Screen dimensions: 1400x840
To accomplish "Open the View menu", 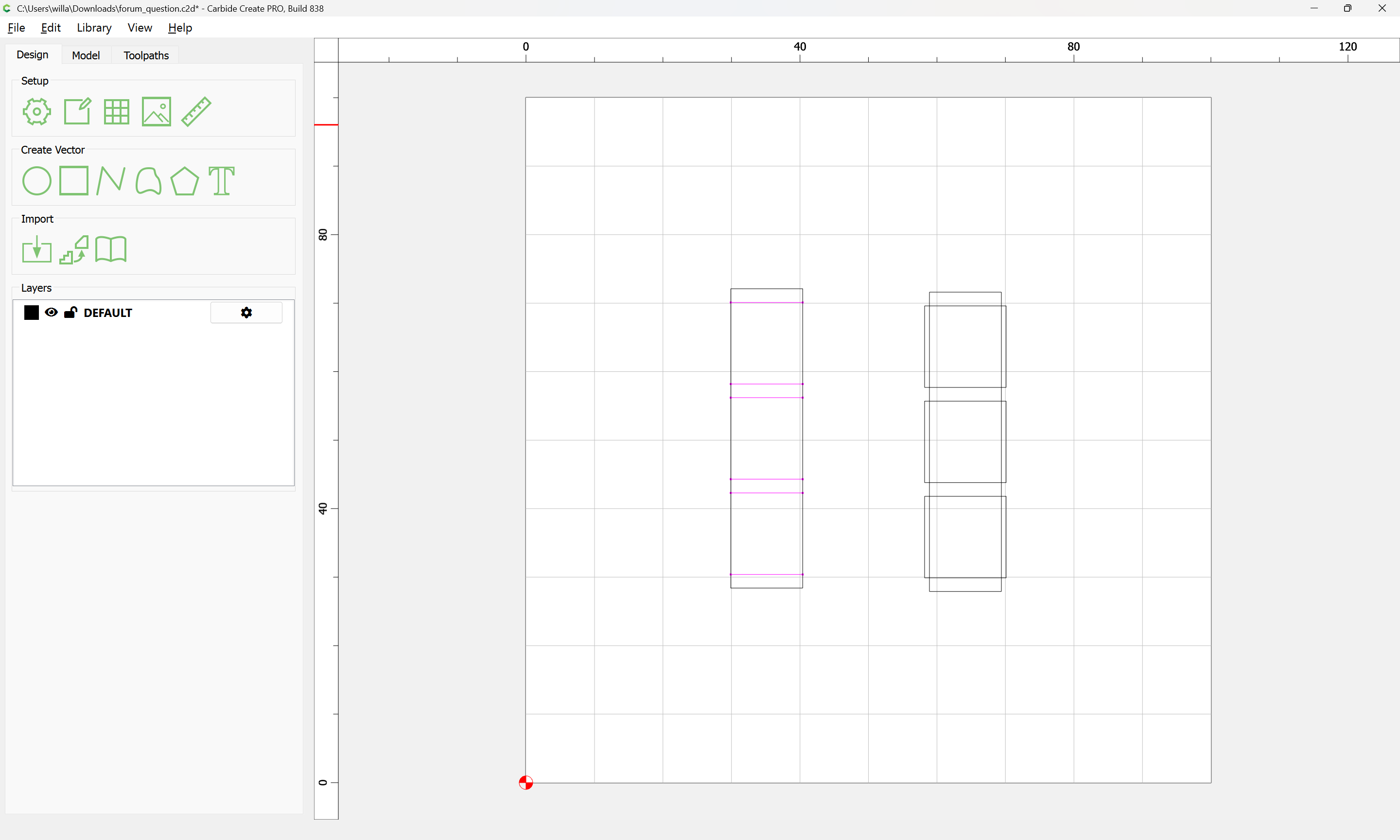I will pos(139,28).
